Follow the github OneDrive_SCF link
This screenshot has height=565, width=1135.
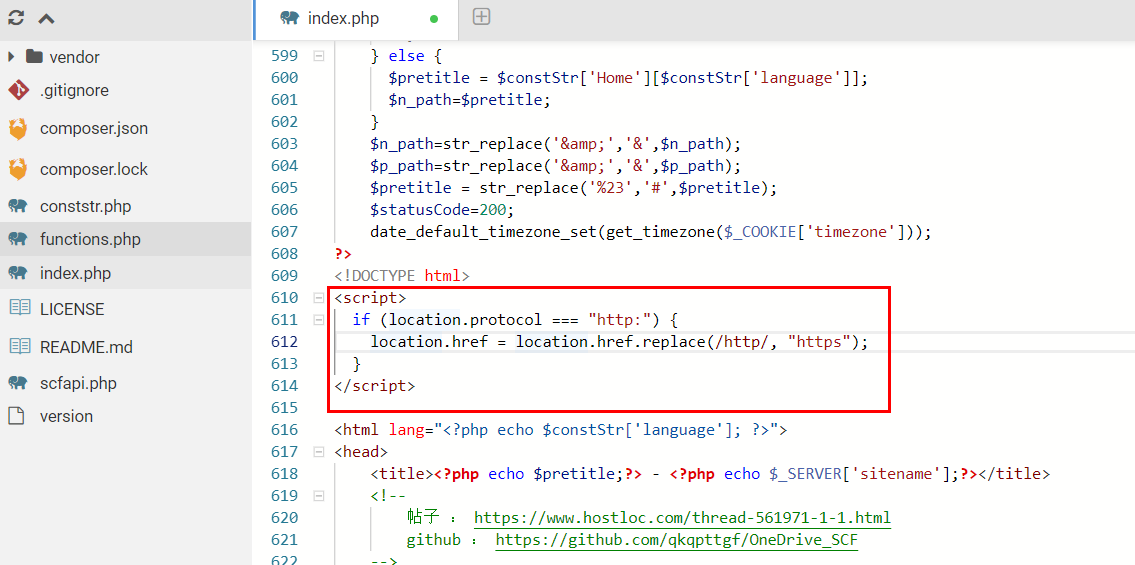point(676,540)
